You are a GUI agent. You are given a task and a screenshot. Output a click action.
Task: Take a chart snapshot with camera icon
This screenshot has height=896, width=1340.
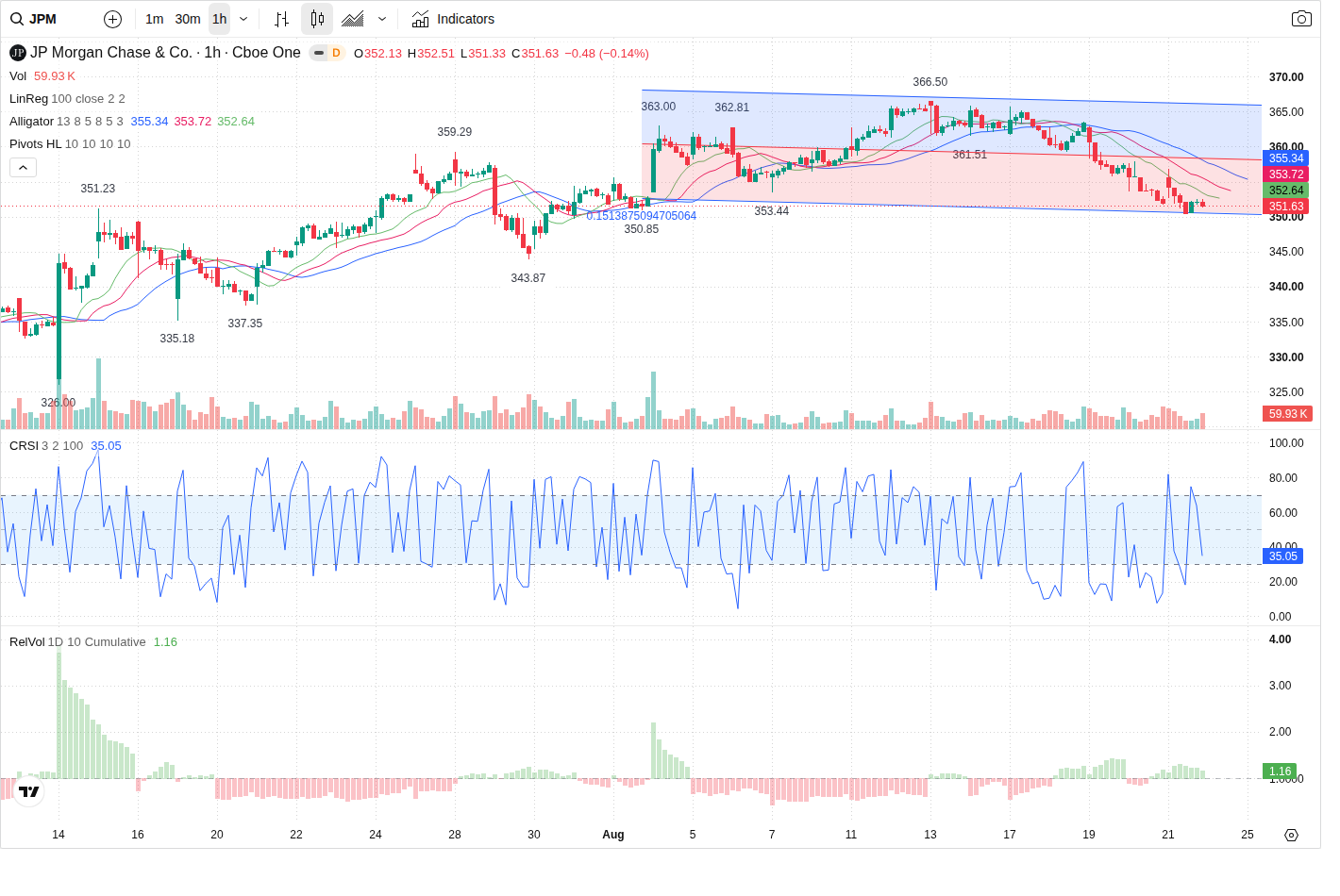click(1301, 19)
